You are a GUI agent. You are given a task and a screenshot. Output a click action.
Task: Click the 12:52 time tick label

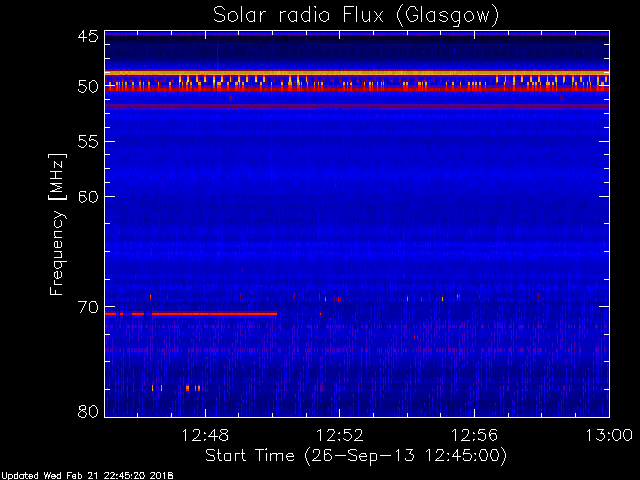[x=340, y=435]
